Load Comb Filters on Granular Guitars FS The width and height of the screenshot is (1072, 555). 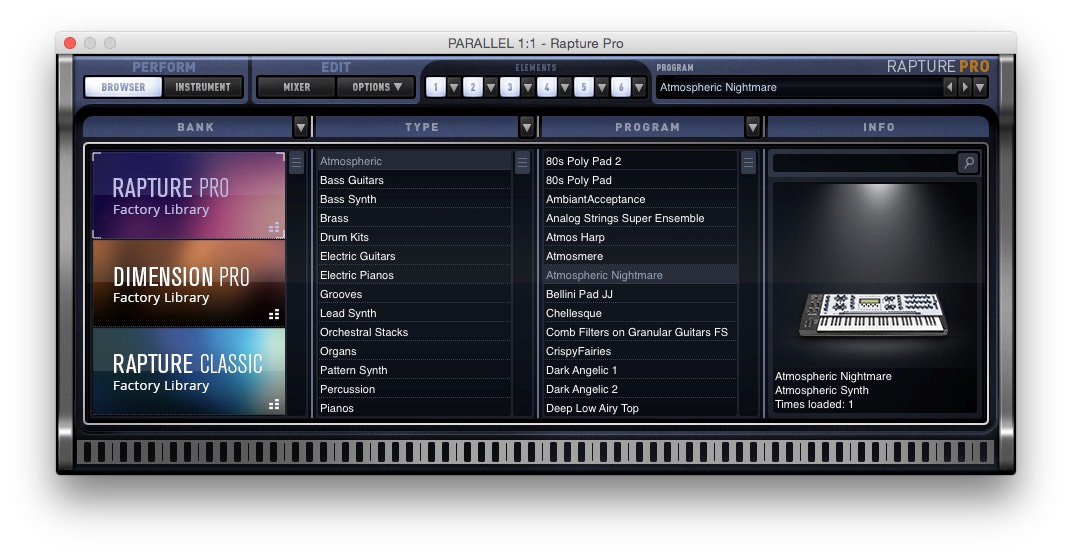coord(640,332)
